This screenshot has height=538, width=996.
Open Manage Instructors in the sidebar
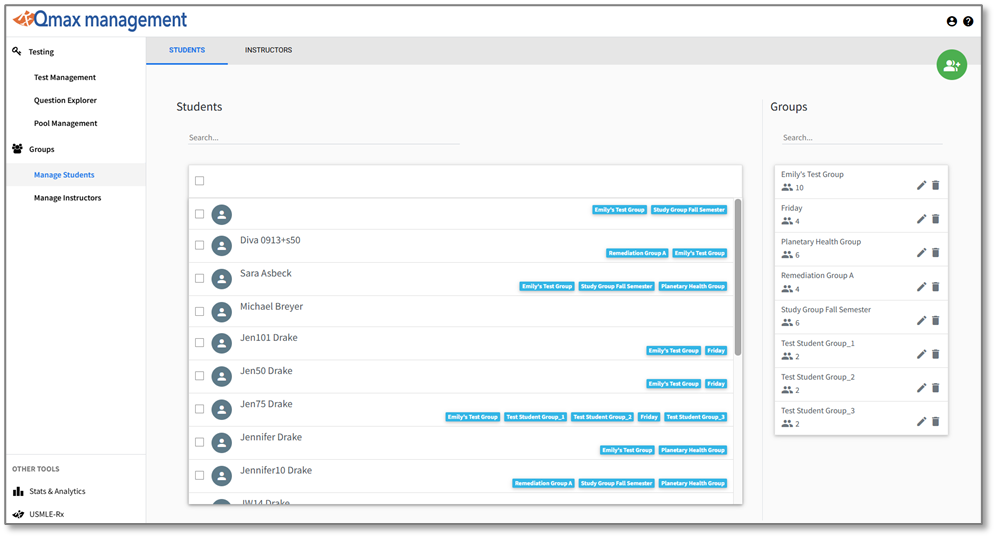[67, 198]
